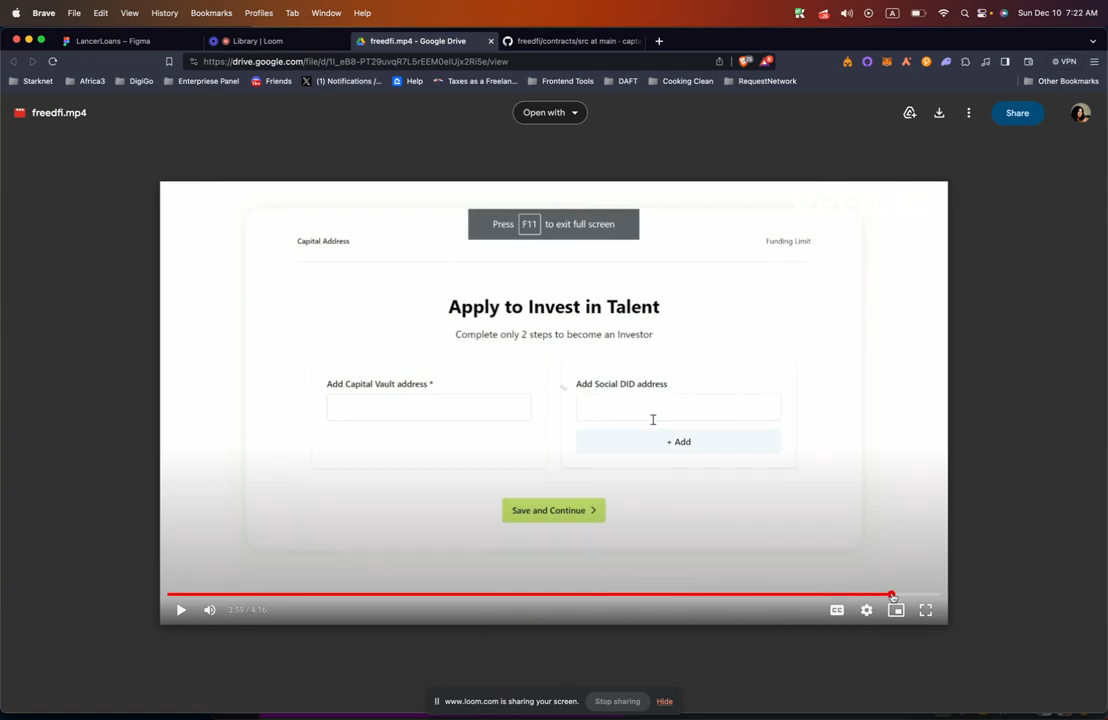Hide the Loom screen sharing bar

[x=664, y=702]
